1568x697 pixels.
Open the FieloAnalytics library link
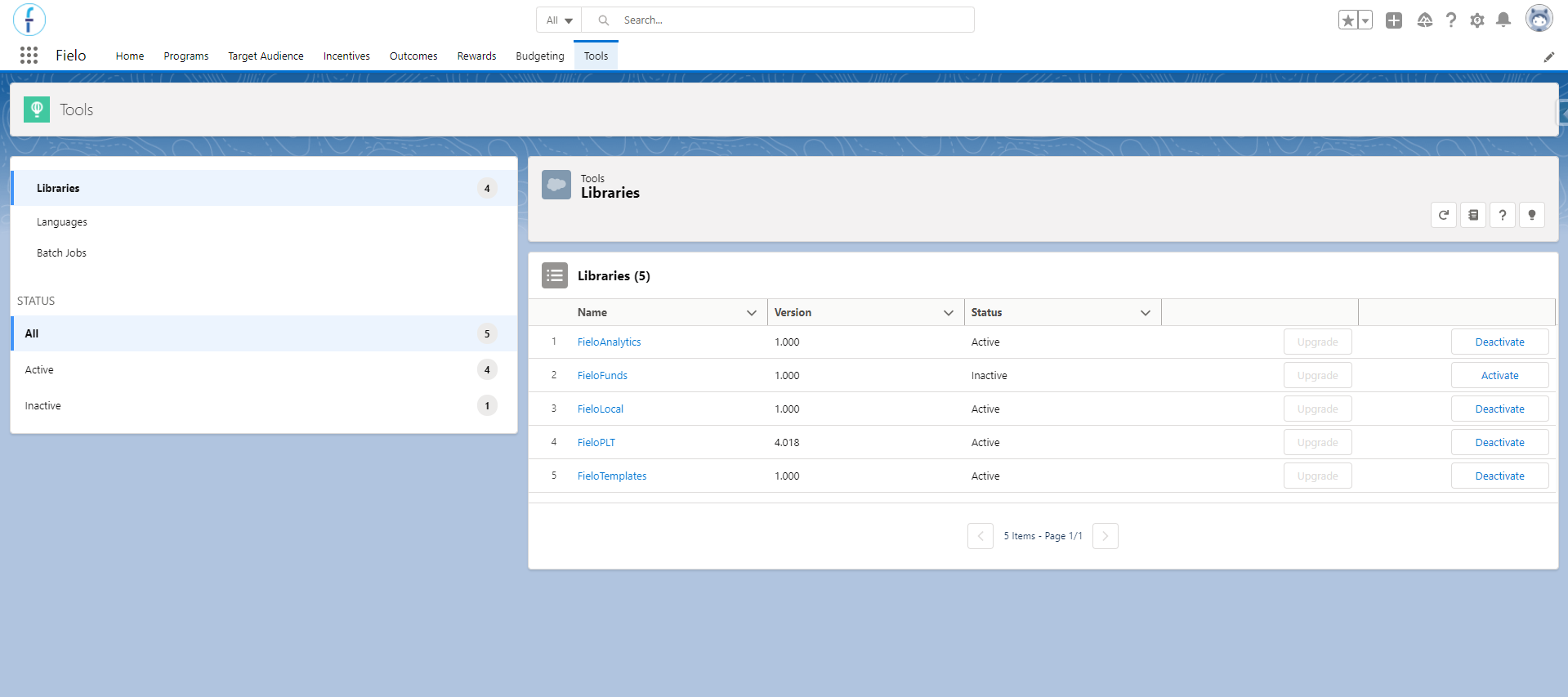click(x=610, y=342)
